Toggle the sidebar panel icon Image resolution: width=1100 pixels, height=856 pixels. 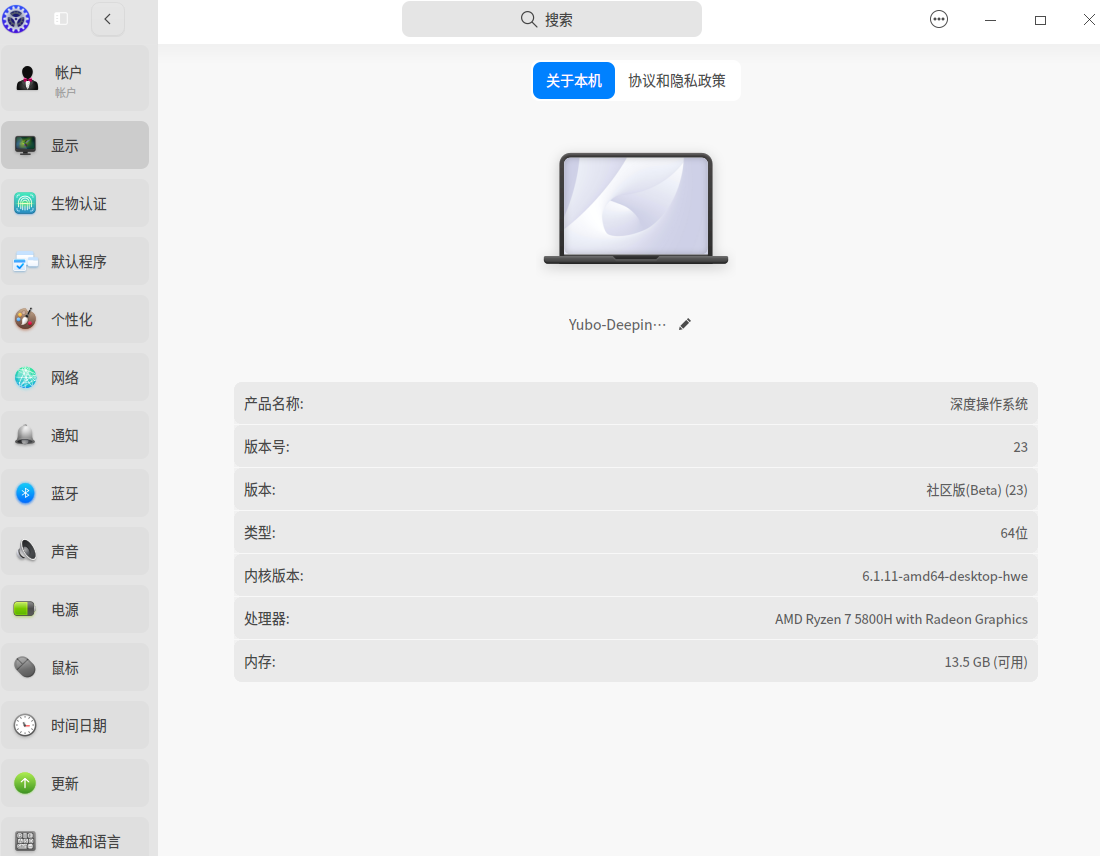click(x=61, y=19)
